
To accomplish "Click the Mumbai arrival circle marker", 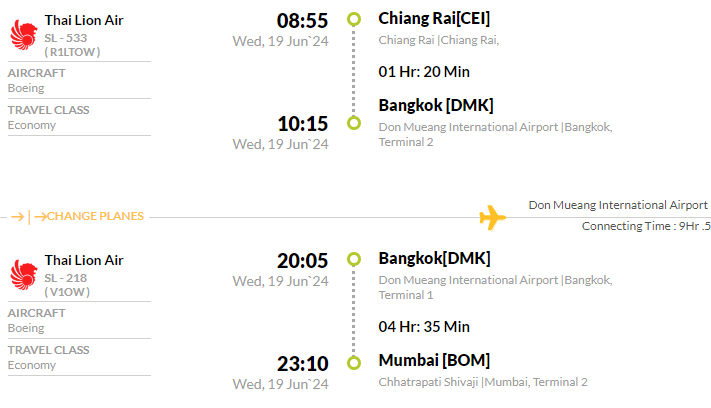I will pos(354,363).
